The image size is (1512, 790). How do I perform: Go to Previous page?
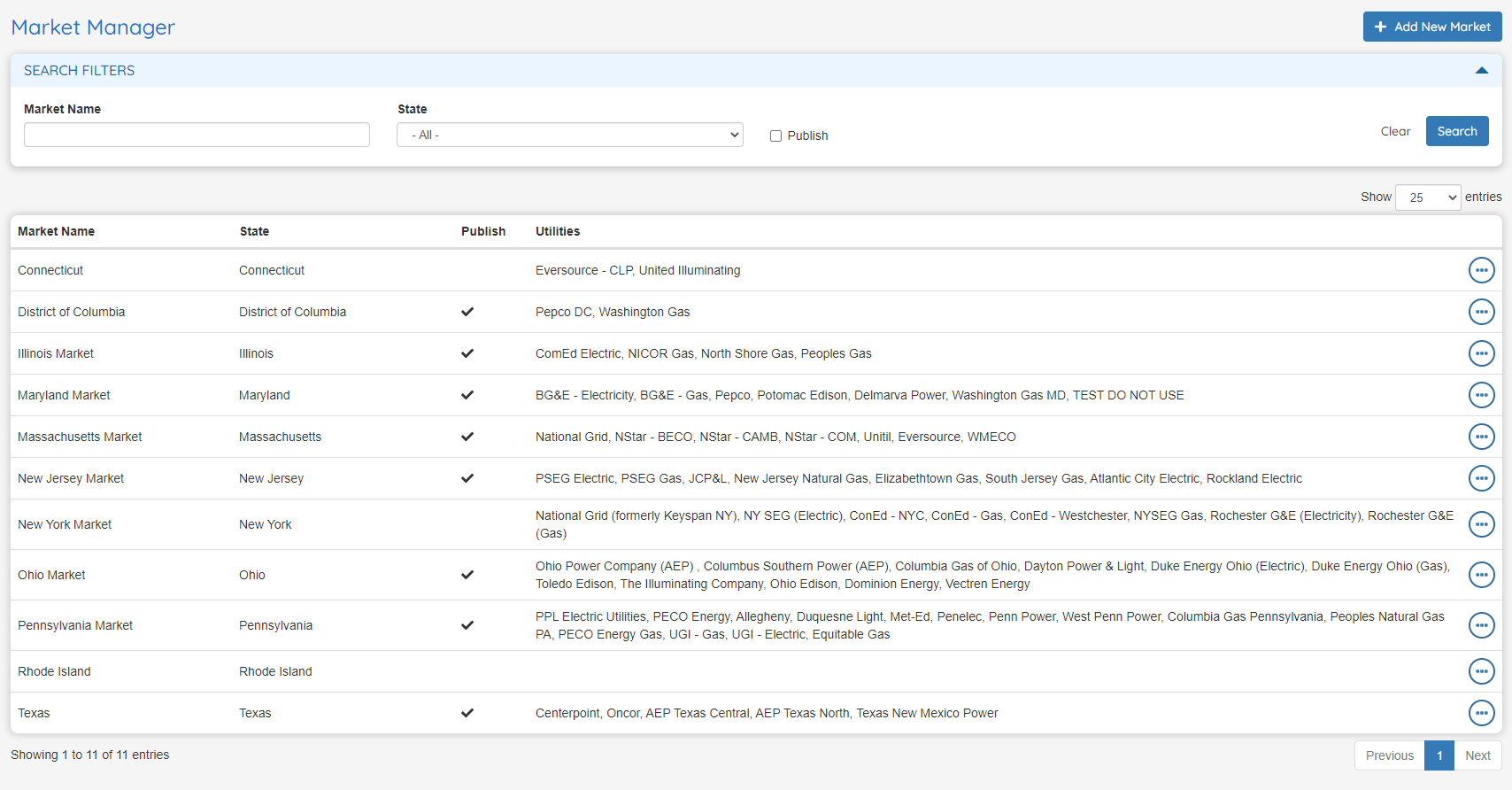click(x=1389, y=755)
